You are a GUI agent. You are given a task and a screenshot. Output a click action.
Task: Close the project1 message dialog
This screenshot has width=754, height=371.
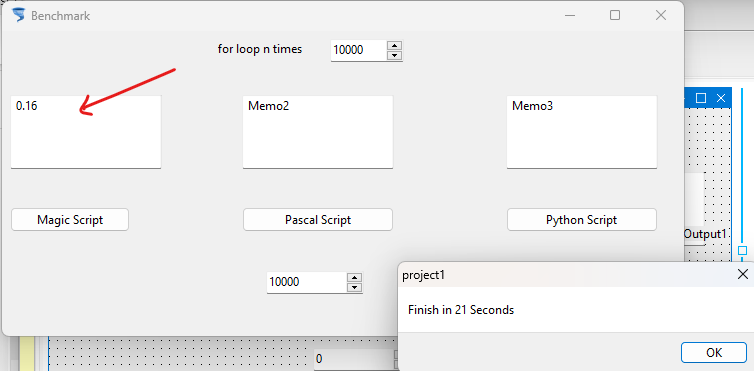point(742,274)
